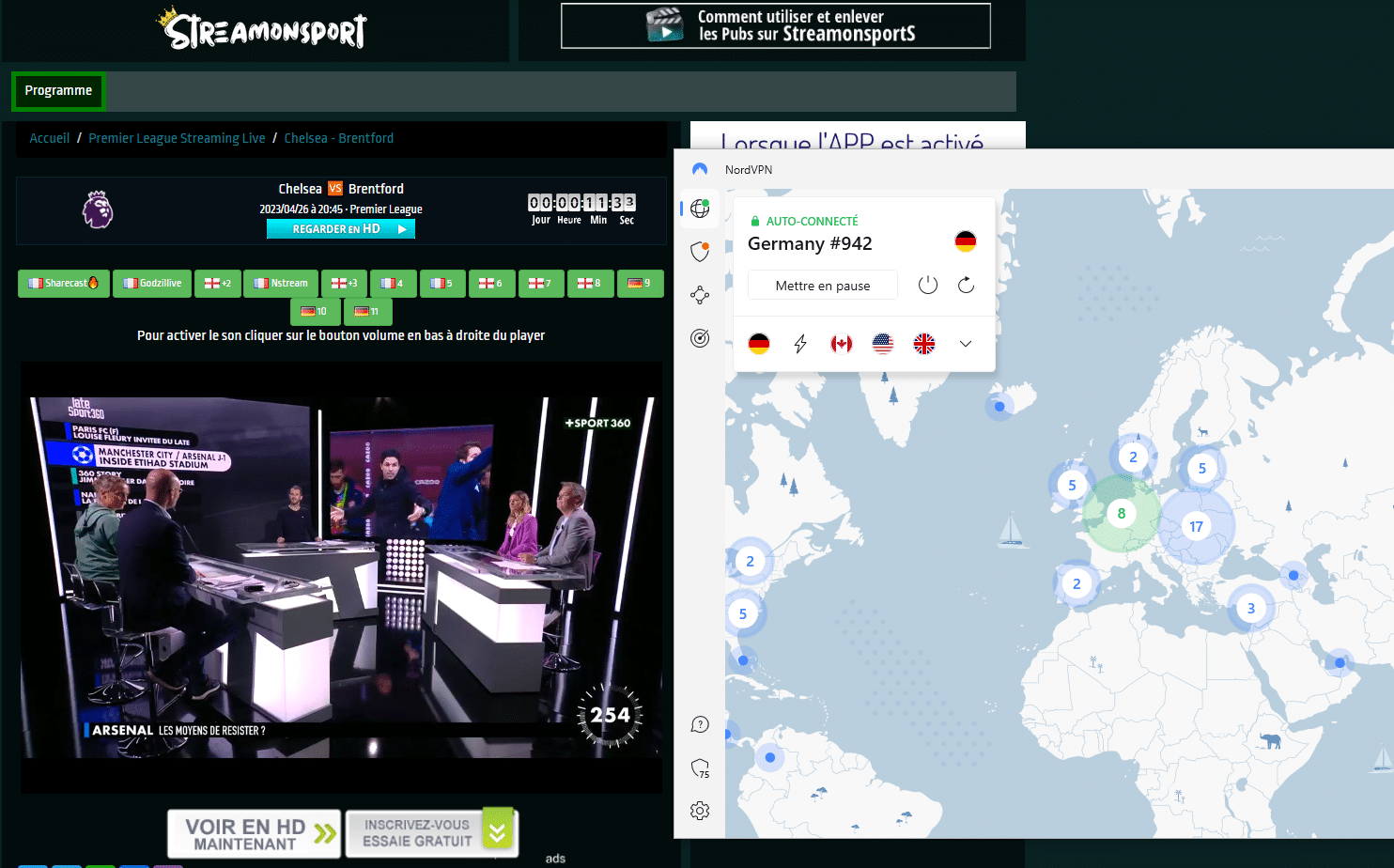Select Germany flag in quick connect row
This screenshot has height=868, width=1394.
click(759, 344)
